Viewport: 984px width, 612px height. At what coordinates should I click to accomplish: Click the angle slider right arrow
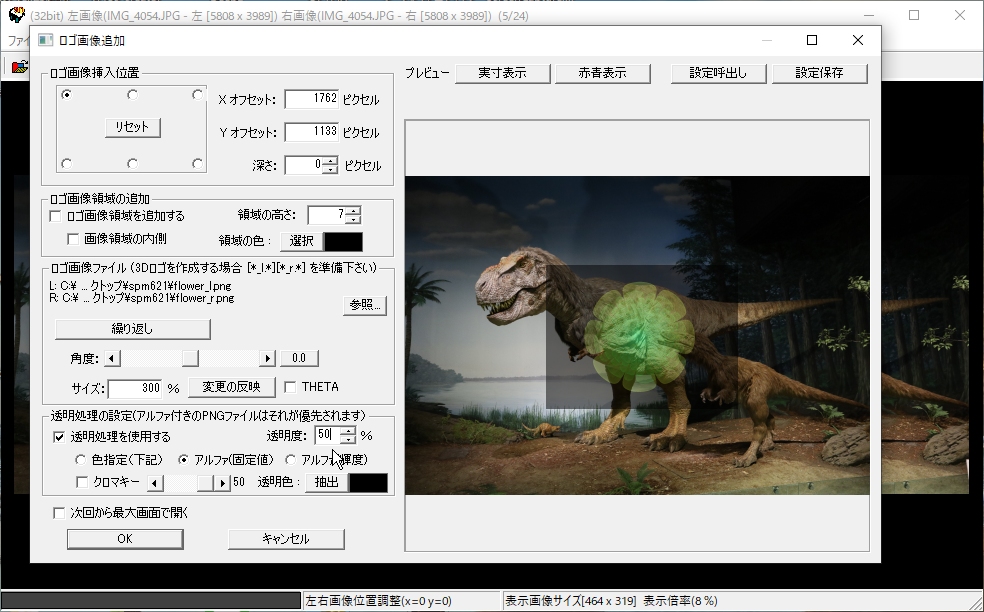[267, 358]
